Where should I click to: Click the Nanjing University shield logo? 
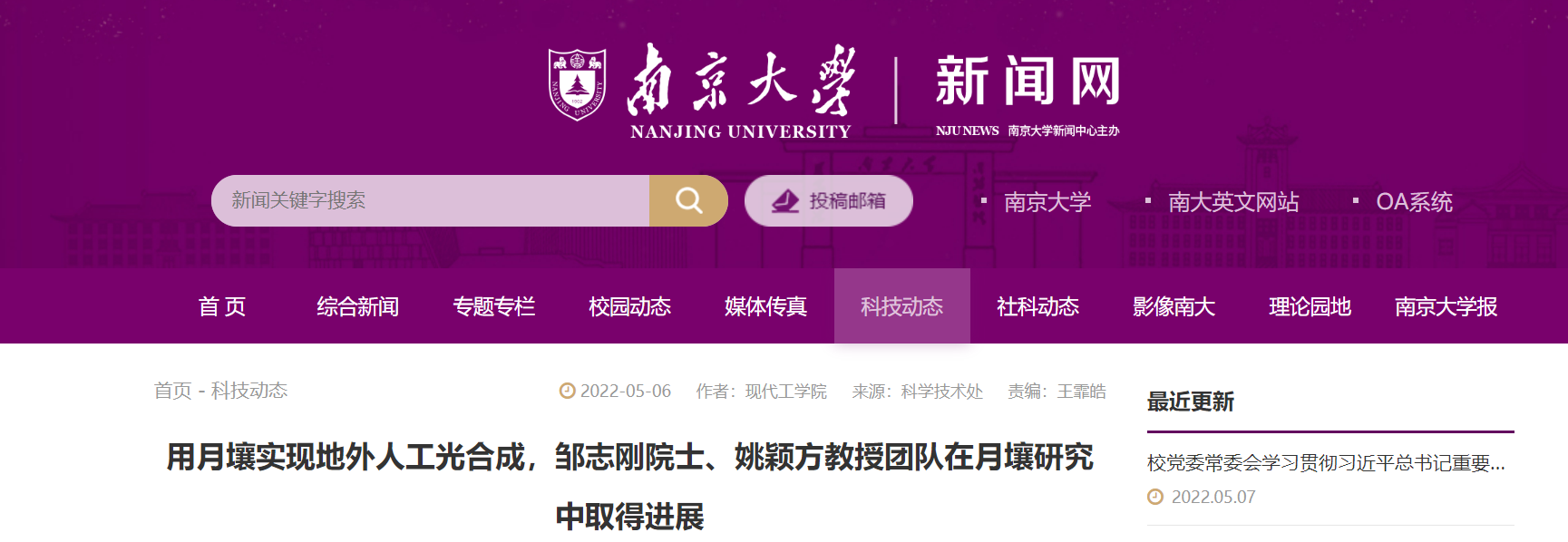[x=578, y=84]
